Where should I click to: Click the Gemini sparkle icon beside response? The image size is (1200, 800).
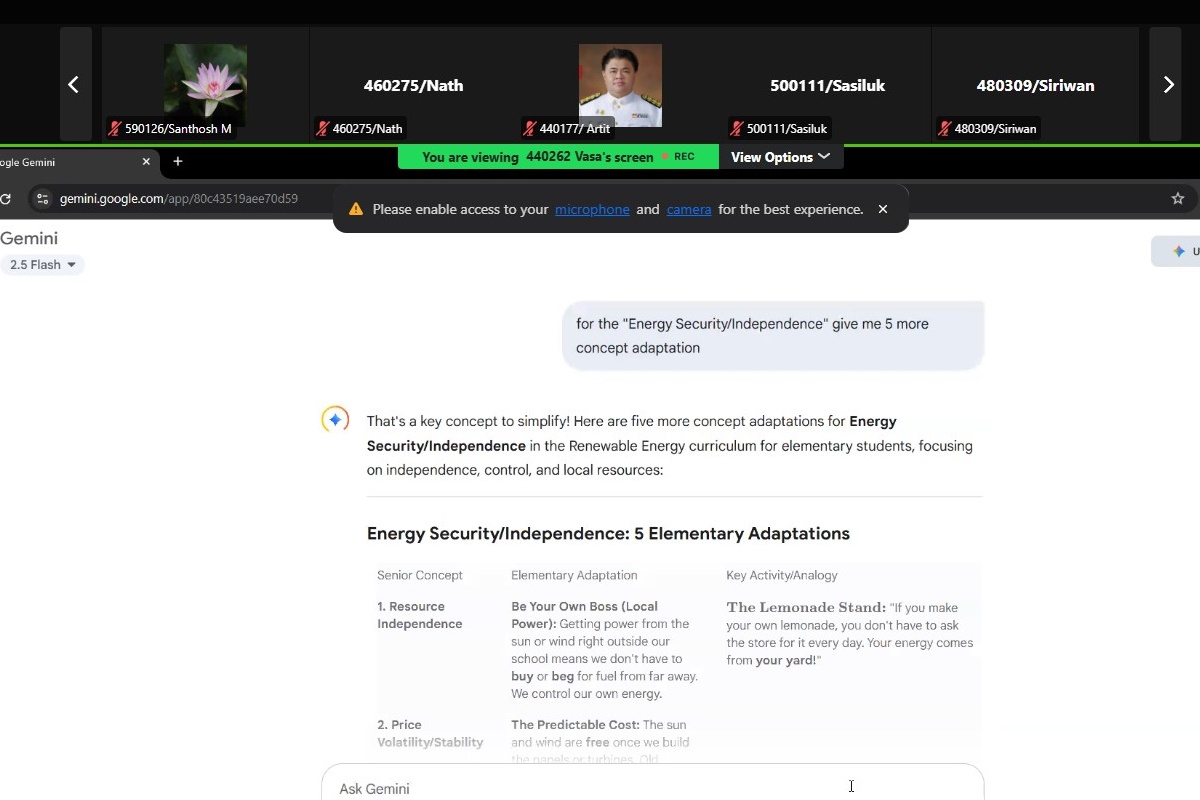click(335, 420)
